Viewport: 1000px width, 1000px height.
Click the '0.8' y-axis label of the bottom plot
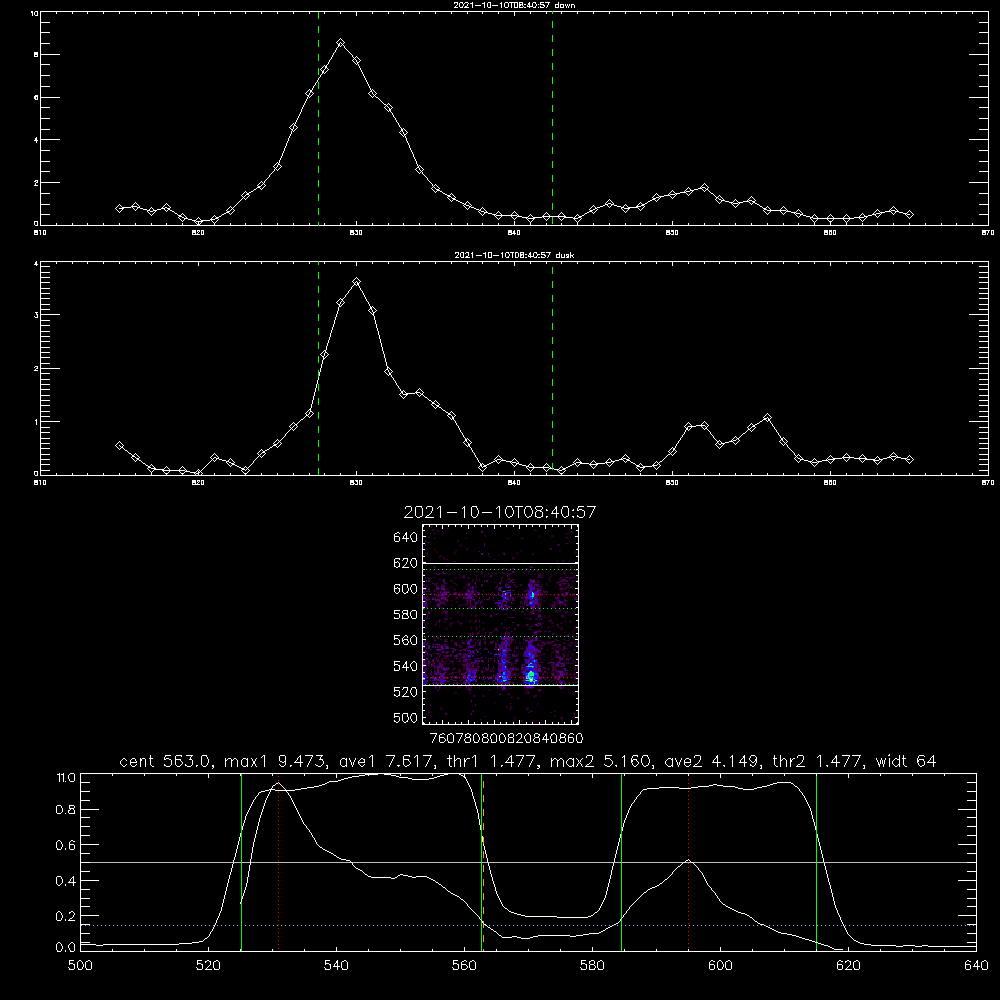click(66, 810)
